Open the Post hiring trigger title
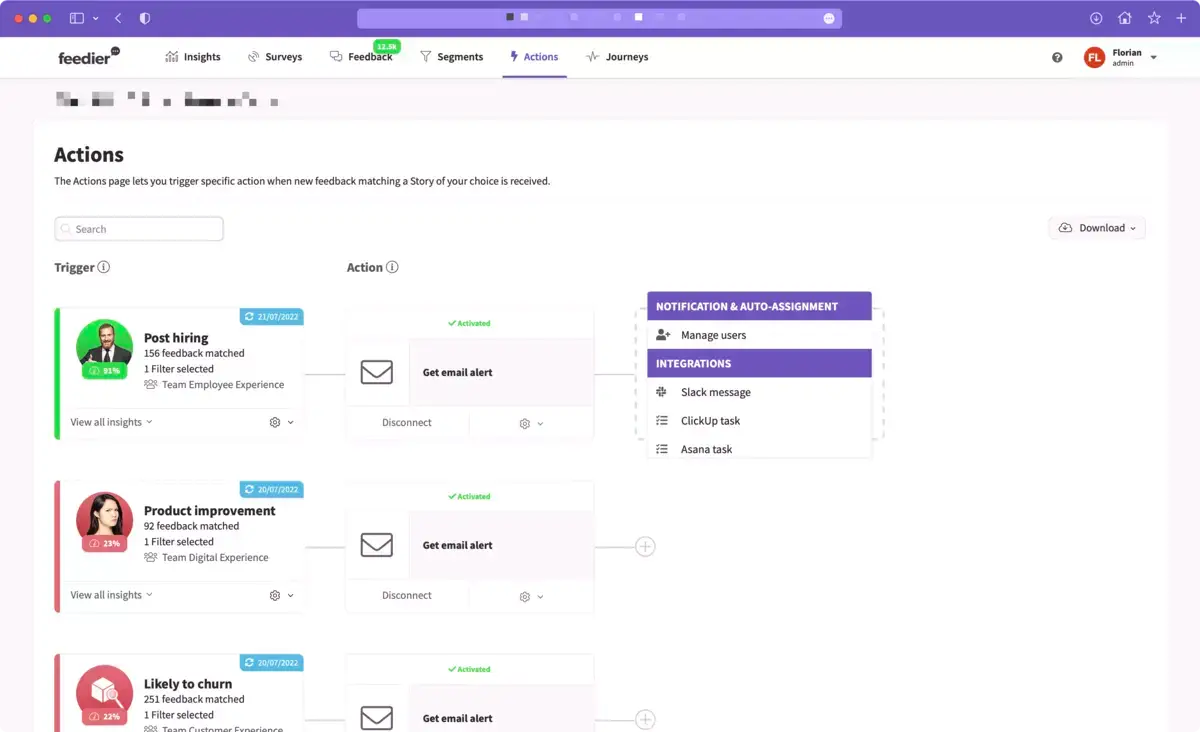 pyautogui.click(x=176, y=338)
